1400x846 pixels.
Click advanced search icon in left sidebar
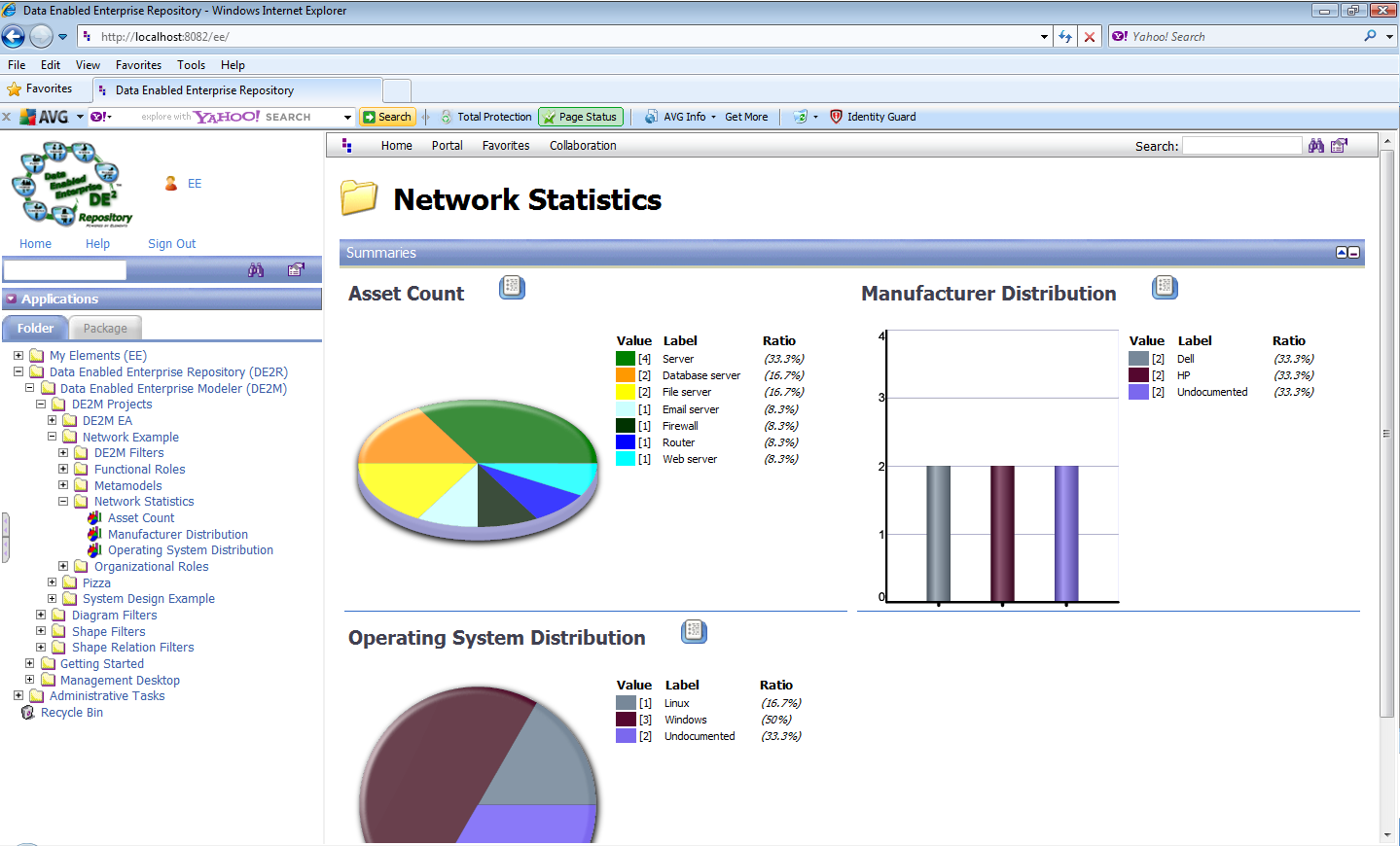[x=297, y=270]
